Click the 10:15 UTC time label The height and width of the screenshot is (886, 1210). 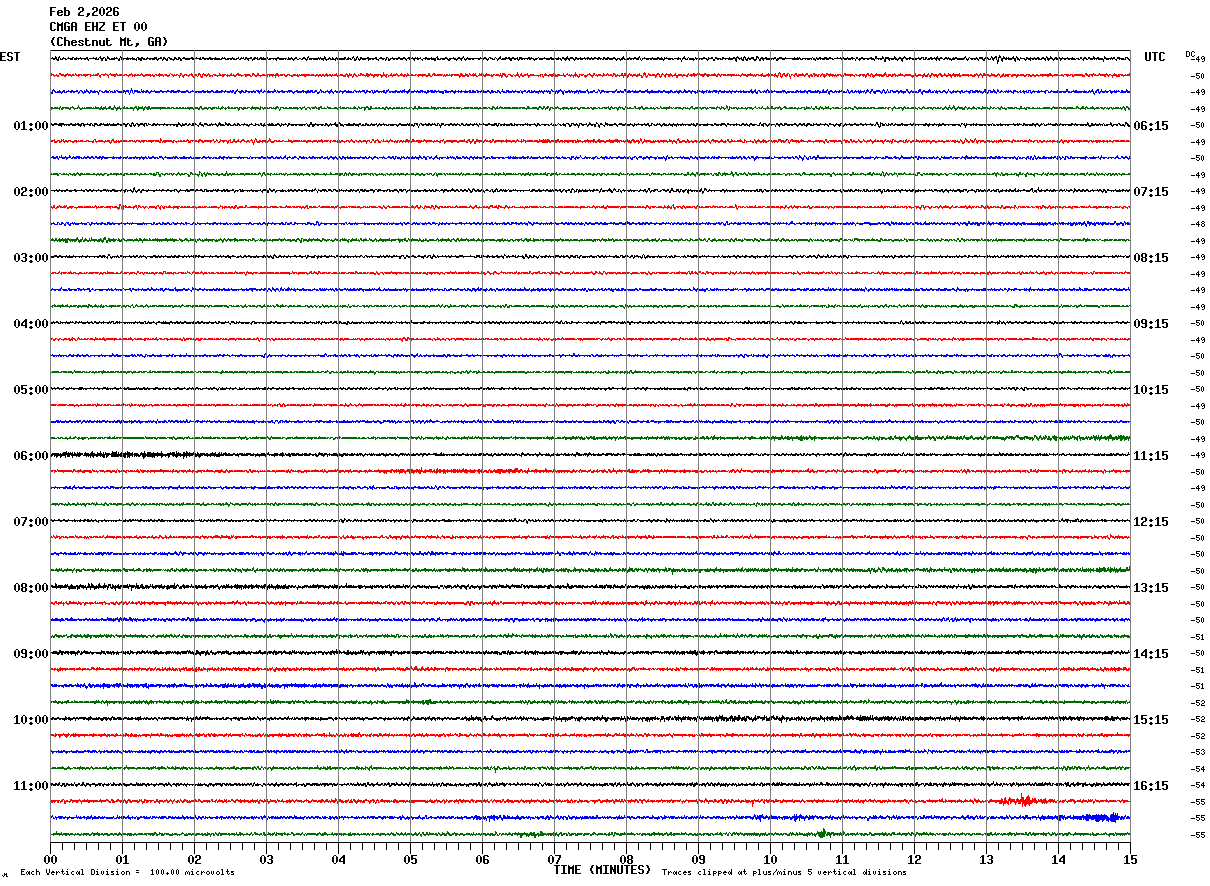pos(1151,390)
